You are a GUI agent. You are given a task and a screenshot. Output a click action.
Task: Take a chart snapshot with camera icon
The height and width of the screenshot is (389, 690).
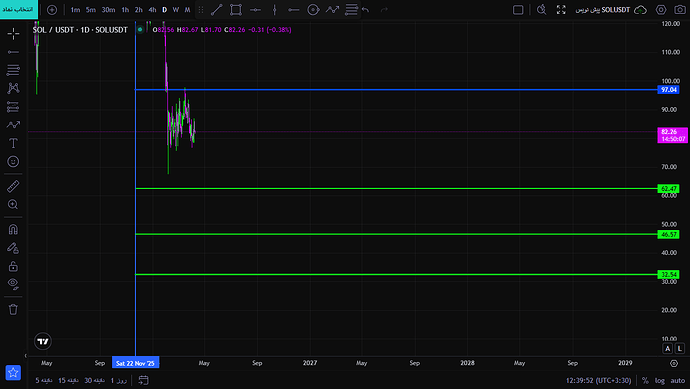tap(680, 10)
